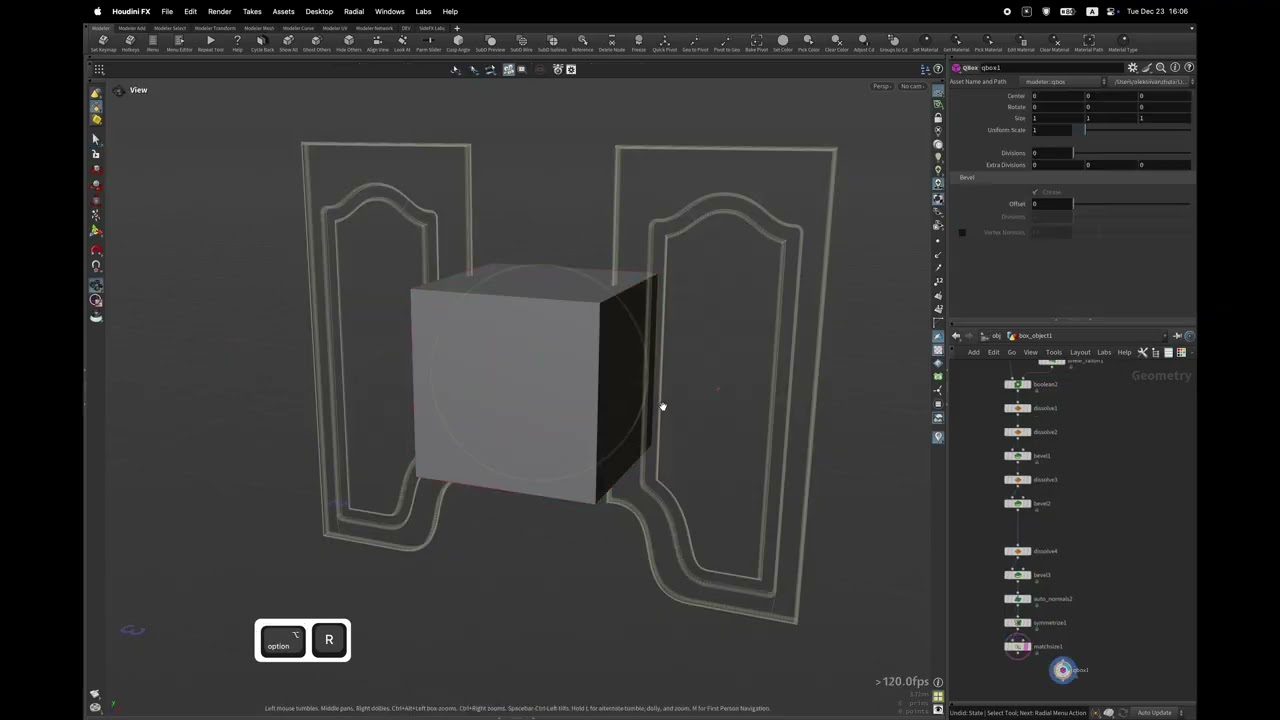
Task: Click the Set Keymap shelf tool
Action: [103, 43]
